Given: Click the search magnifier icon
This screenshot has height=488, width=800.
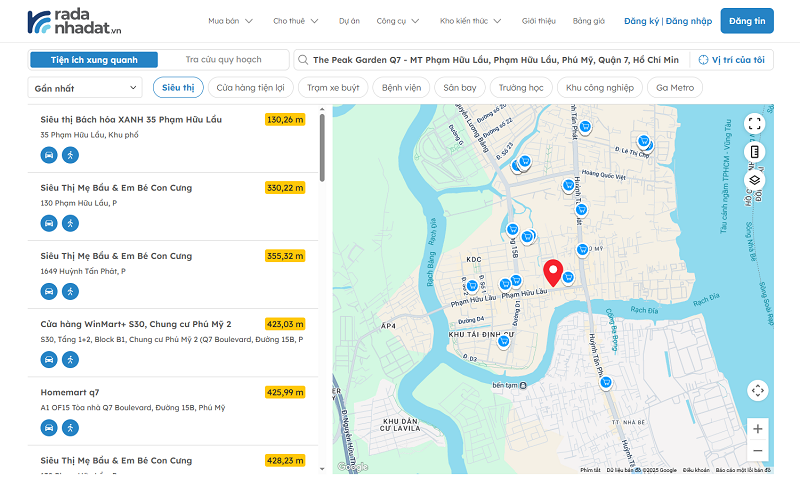Looking at the screenshot, I should 303,60.
